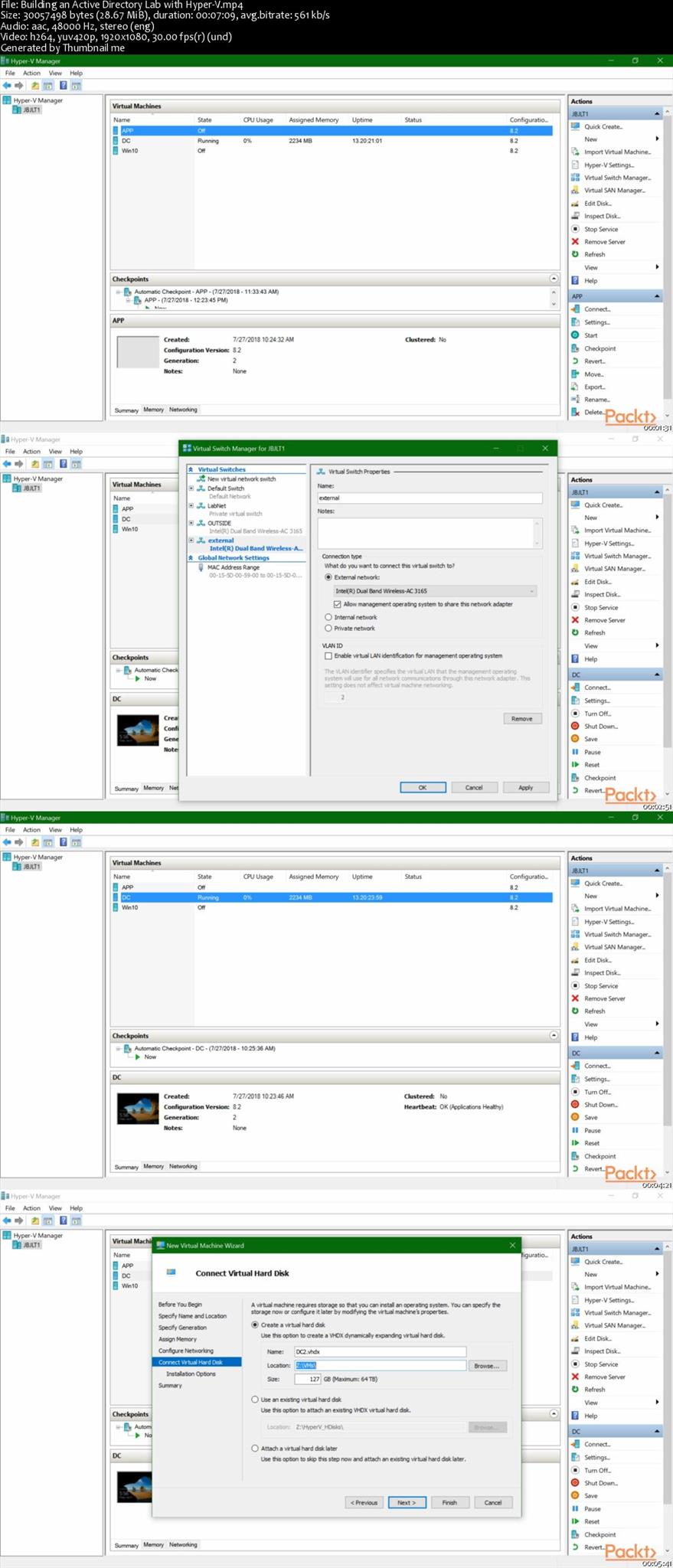Enable virtual LAN identification checkbox
Screen dimensions: 673x1568
328,656
